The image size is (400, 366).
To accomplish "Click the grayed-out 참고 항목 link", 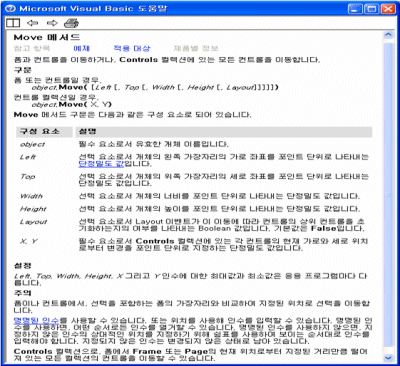I will tap(32, 48).
